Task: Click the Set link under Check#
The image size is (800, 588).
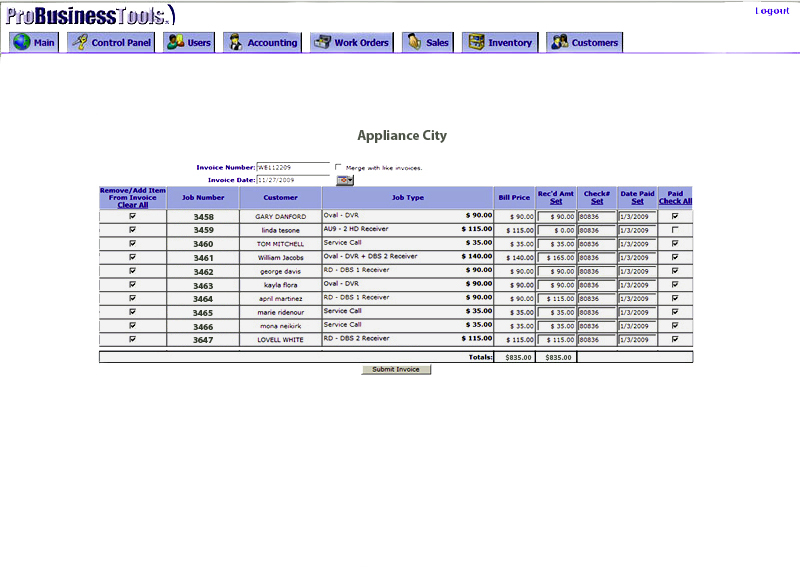Action: [x=597, y=201]
